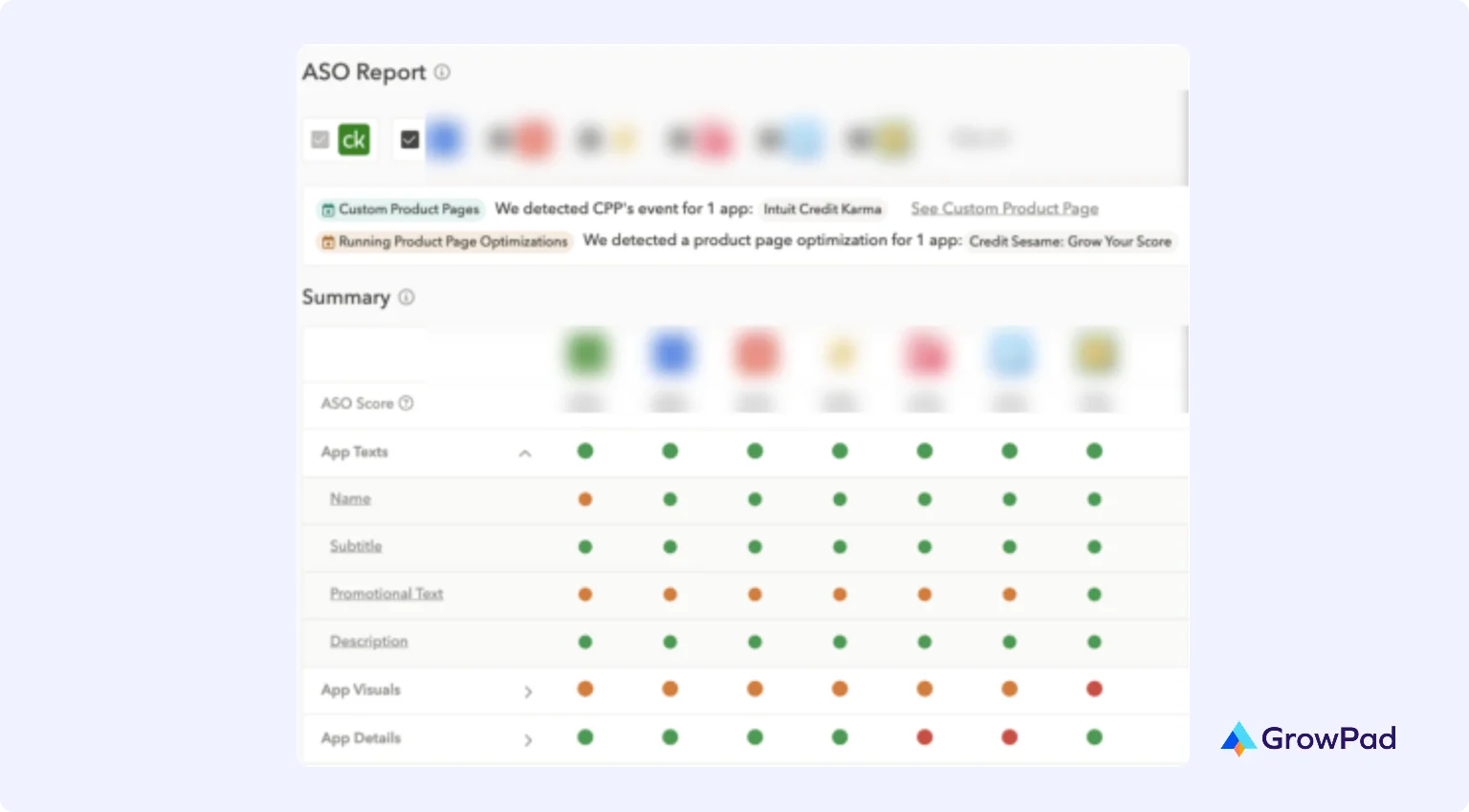
Task: Select the light blue app icon in Summary header
Action: point(1010,354)
